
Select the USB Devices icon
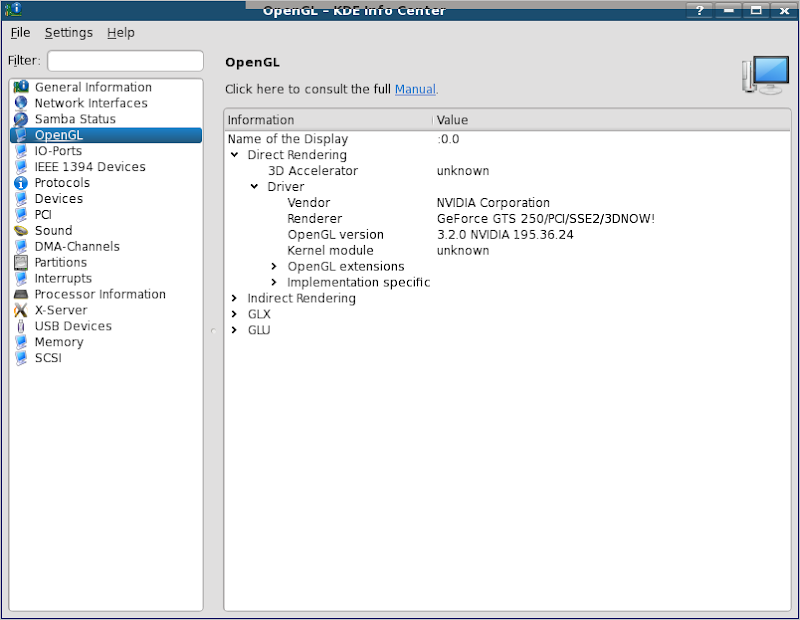21,326
